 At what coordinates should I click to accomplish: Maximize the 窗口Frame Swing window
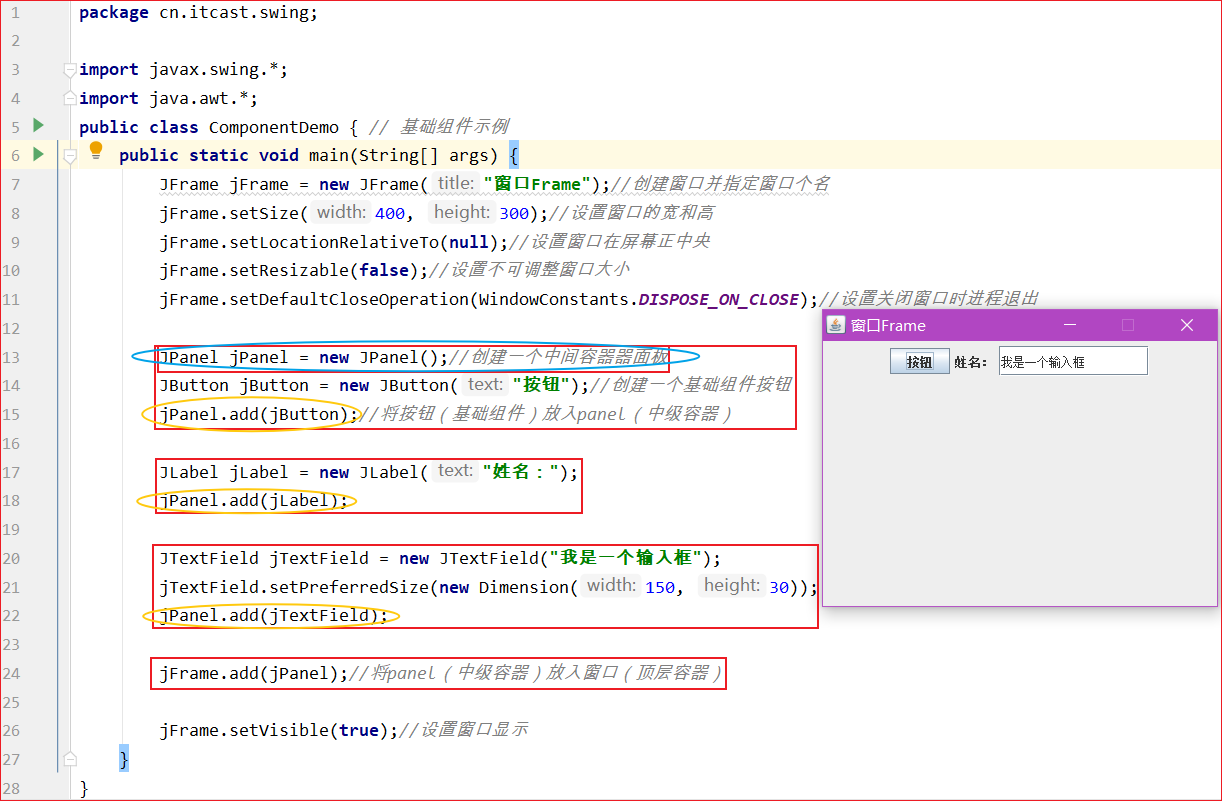pyautogui.click(x=1128, y=325)
